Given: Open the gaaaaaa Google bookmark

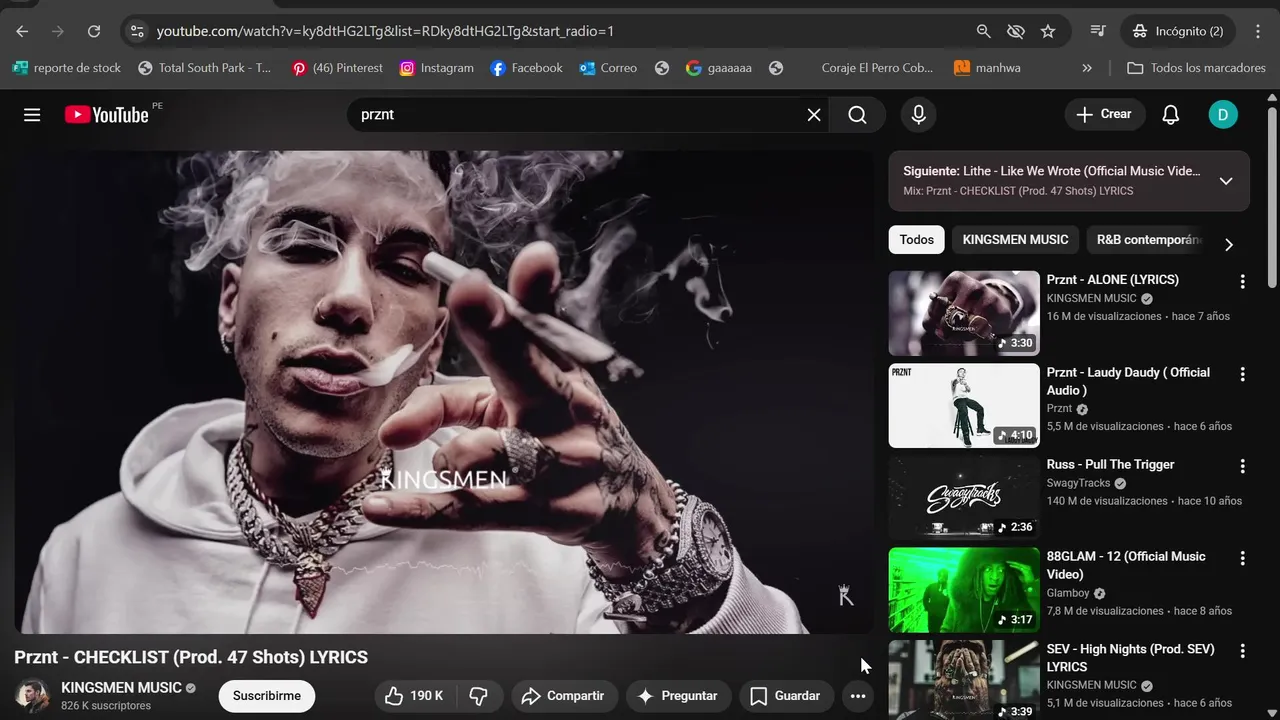Looking at the screenshot, I should pyautogui.click(x=718, y=68).
